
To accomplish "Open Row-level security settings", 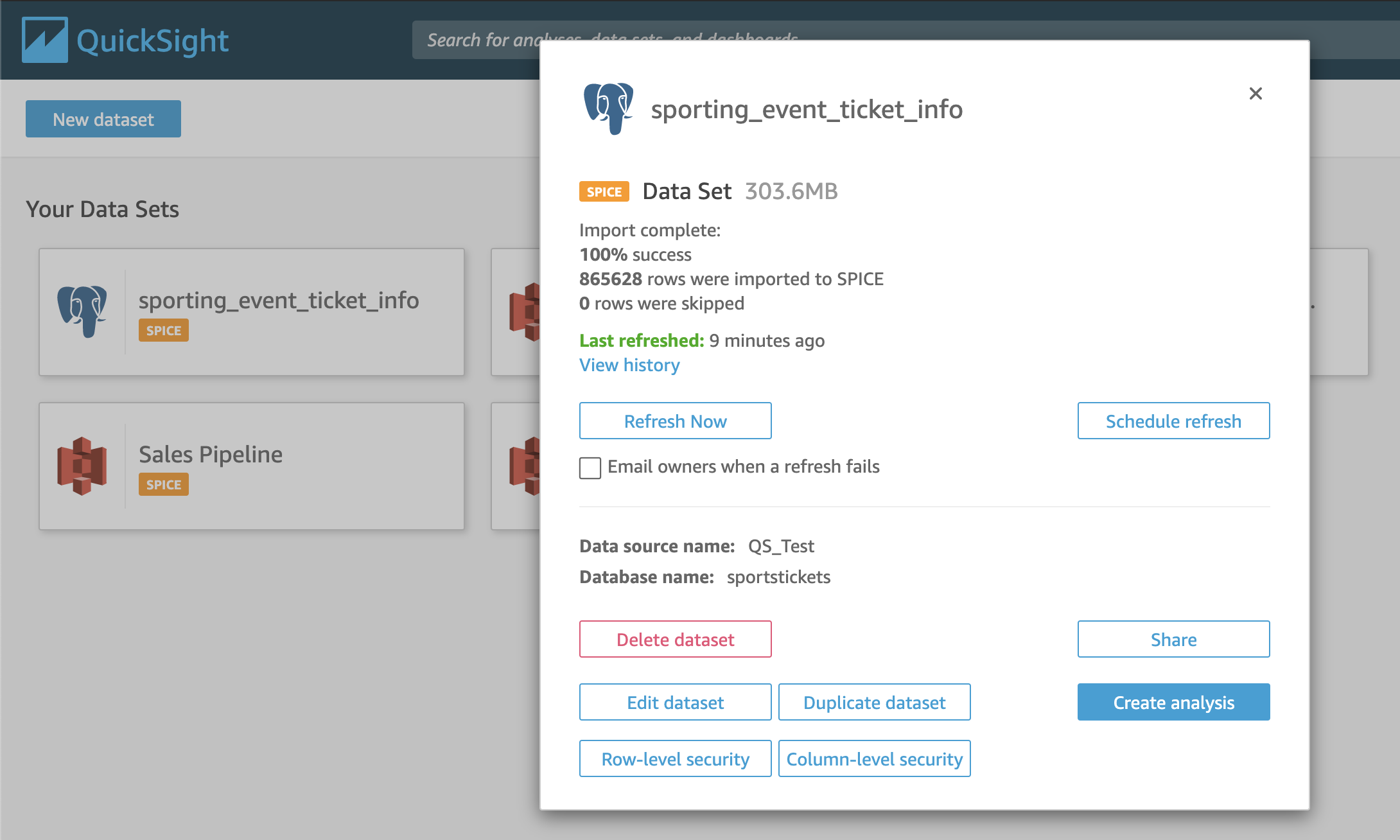I will click(675, 759).
